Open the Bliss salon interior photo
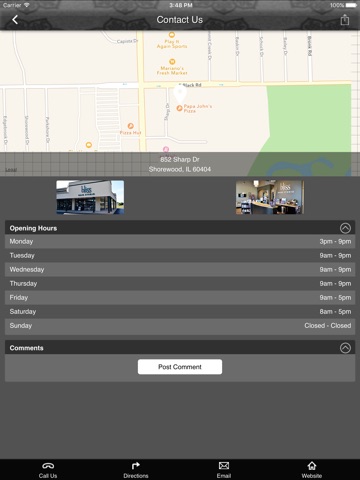Viewport: 360px width, 480px height. [270, 197]
